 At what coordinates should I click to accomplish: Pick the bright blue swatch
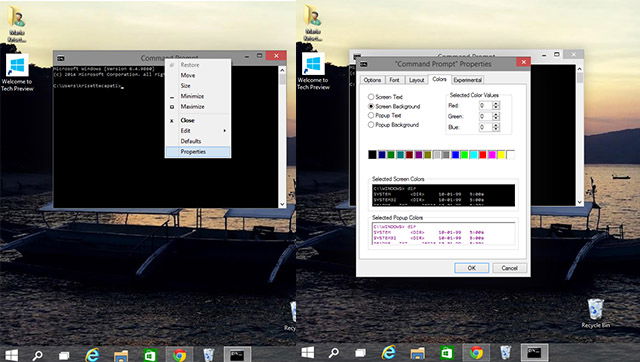[x=455, y=155]
